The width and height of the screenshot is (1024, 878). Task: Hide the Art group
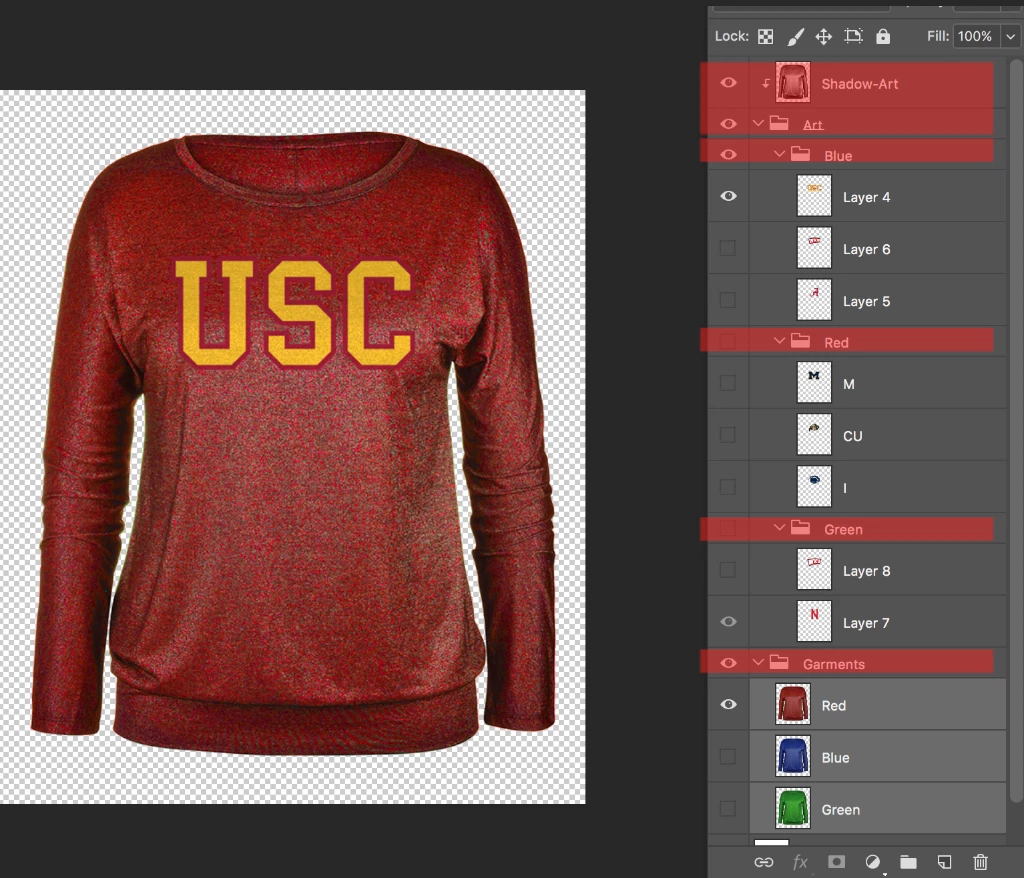coord(728,123)
